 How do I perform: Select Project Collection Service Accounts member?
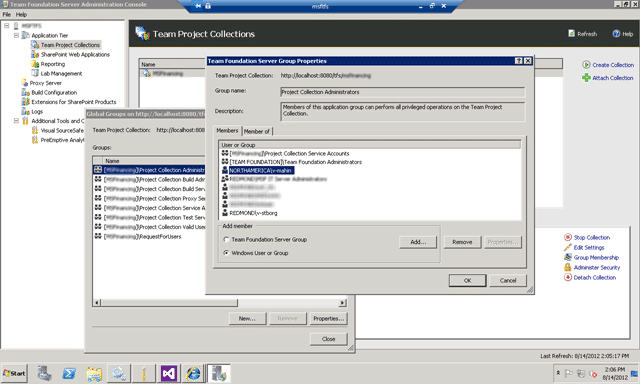pos(289,153)
